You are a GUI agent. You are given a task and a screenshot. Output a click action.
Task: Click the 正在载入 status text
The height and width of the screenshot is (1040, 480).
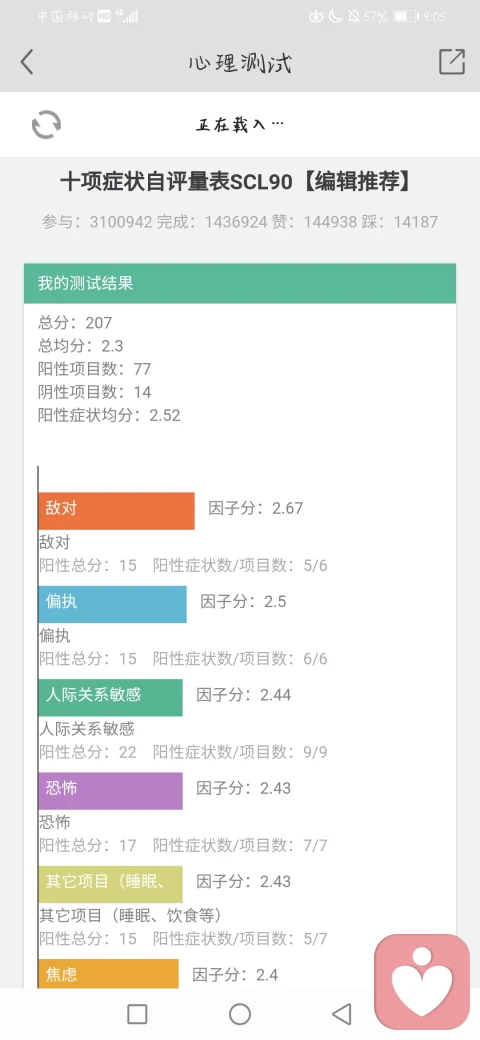pos(240,124)
